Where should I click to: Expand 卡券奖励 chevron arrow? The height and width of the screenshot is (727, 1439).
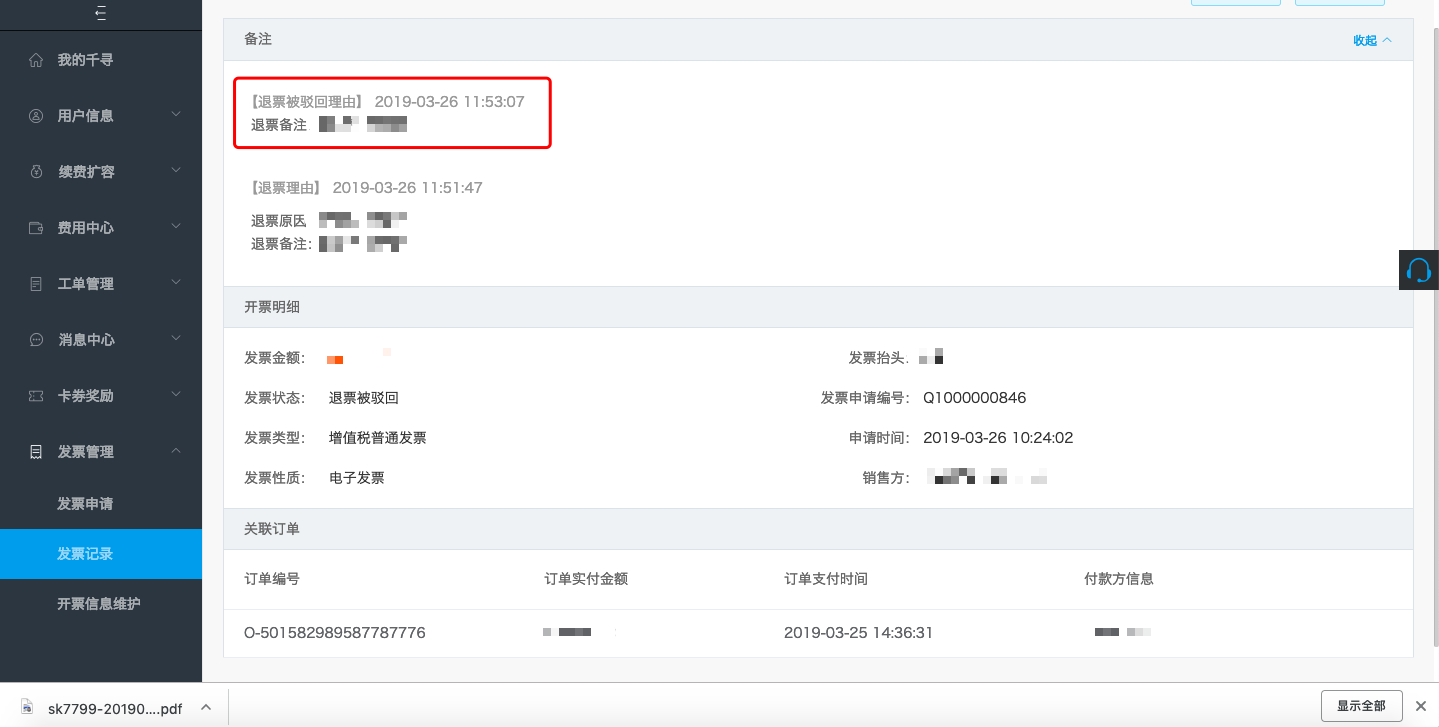coord(176,395)
